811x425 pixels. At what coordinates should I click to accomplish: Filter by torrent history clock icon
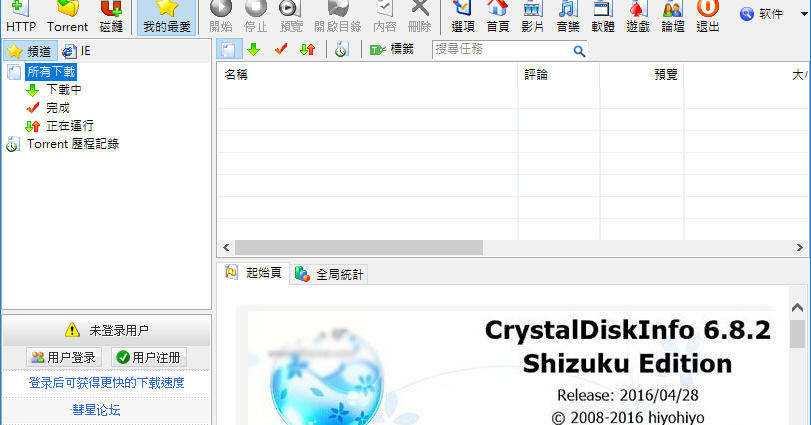point(341,50)
